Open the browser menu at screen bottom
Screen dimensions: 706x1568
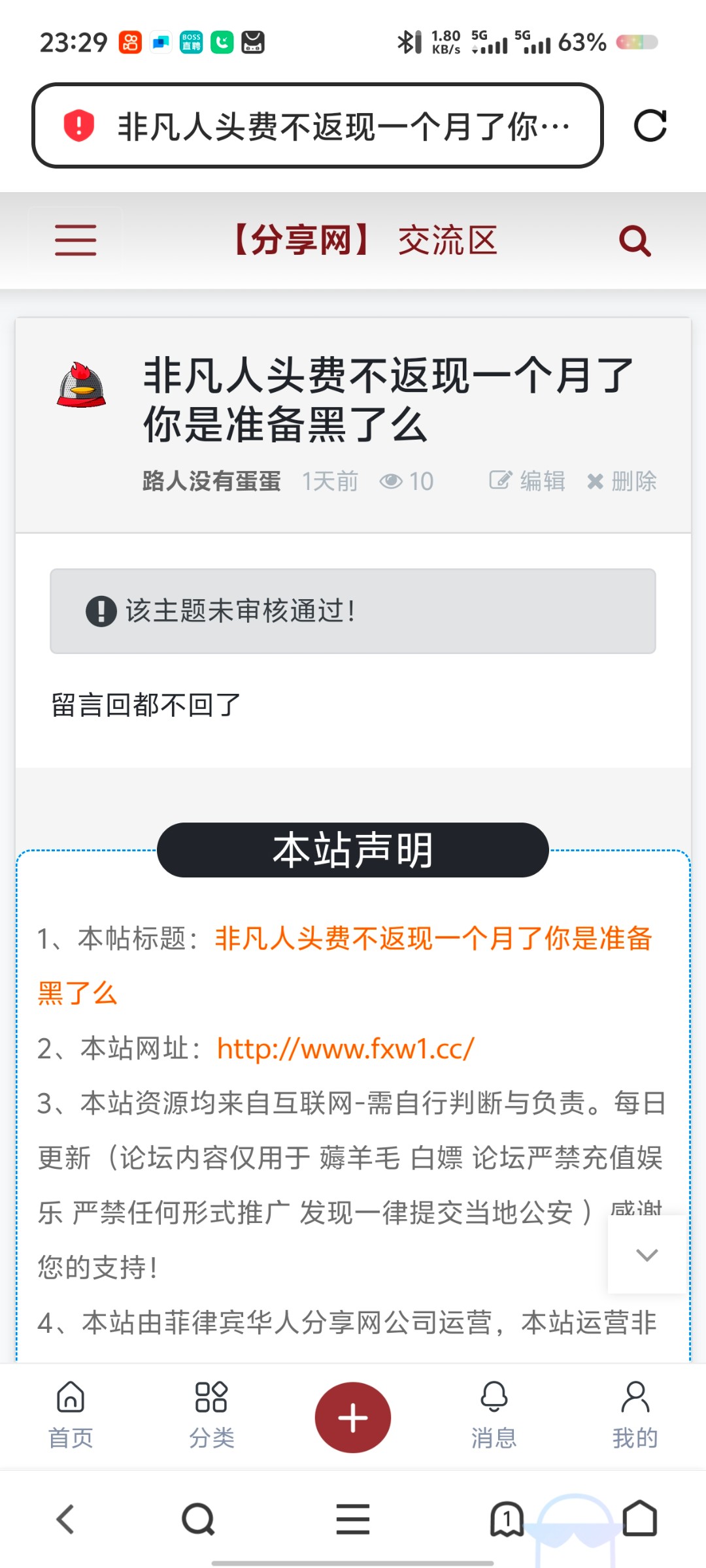(x=352, y=1519)
